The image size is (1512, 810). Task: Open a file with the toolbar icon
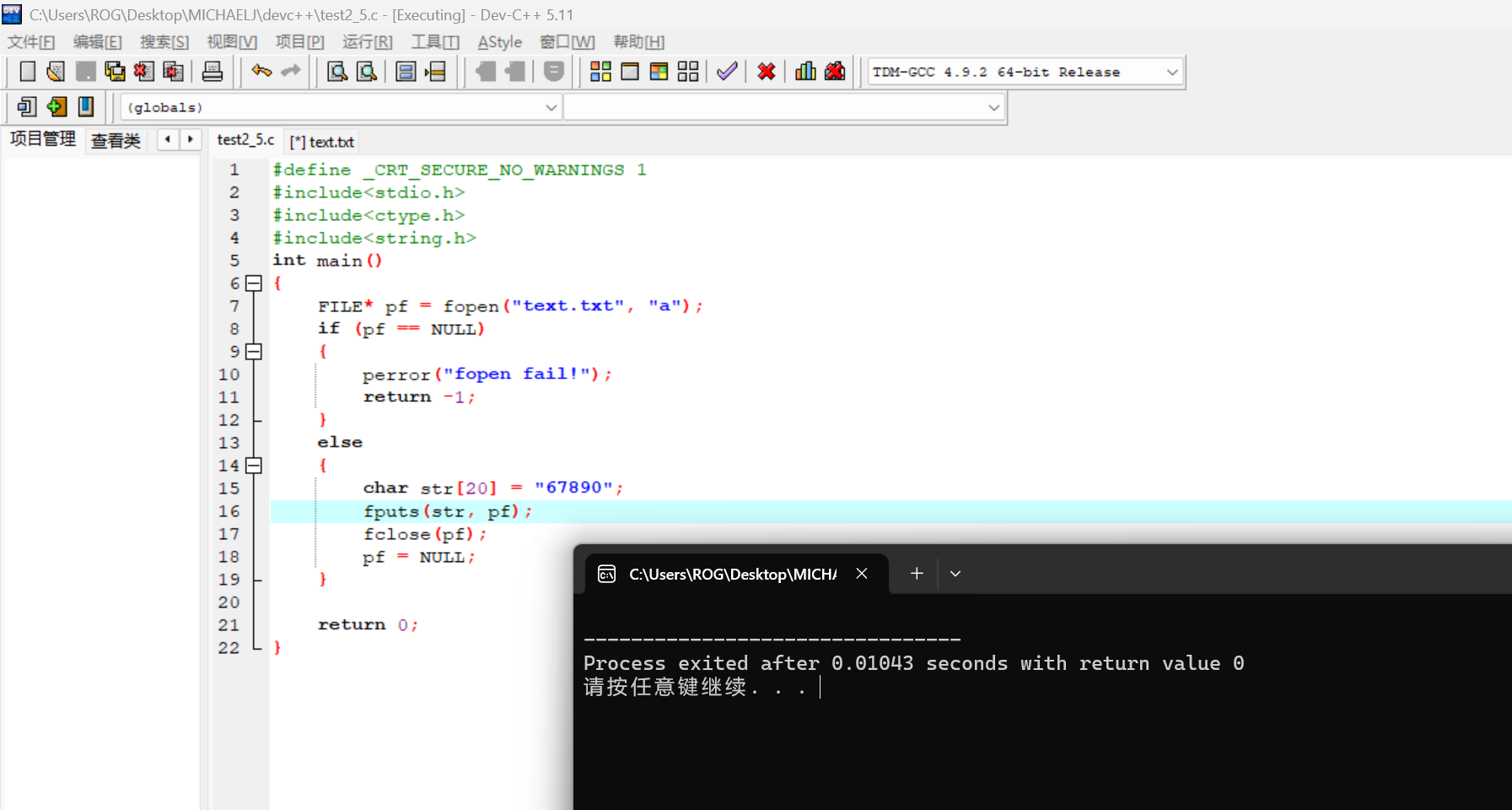click(56, 72)
